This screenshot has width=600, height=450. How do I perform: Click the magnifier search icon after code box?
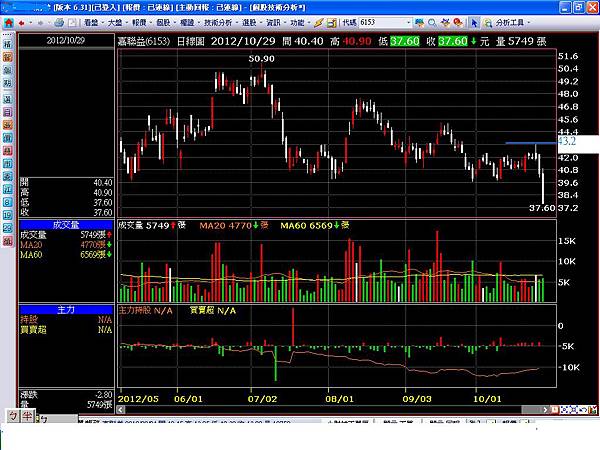(x=432, y=23)
